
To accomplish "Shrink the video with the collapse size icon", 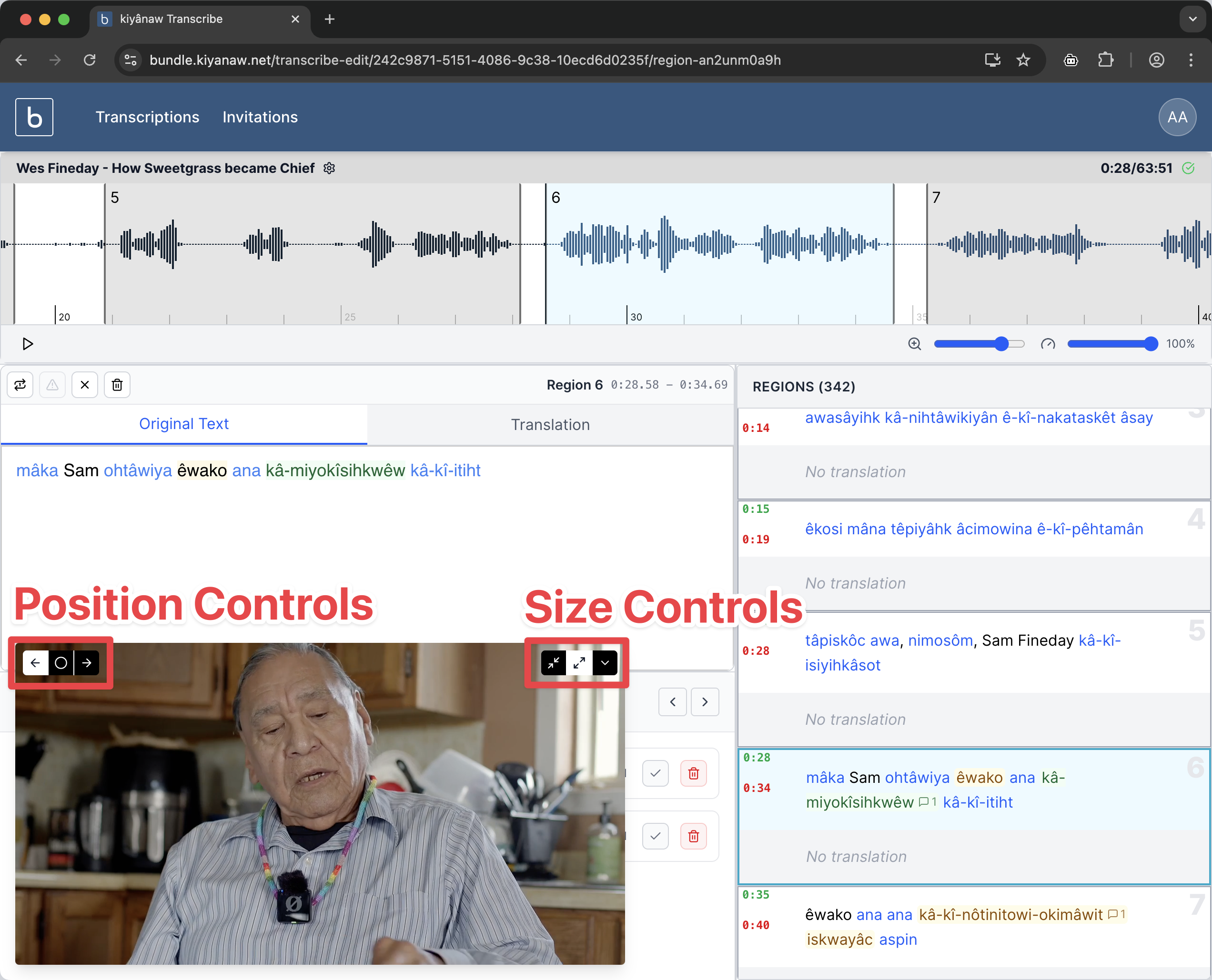I will 554,663.
